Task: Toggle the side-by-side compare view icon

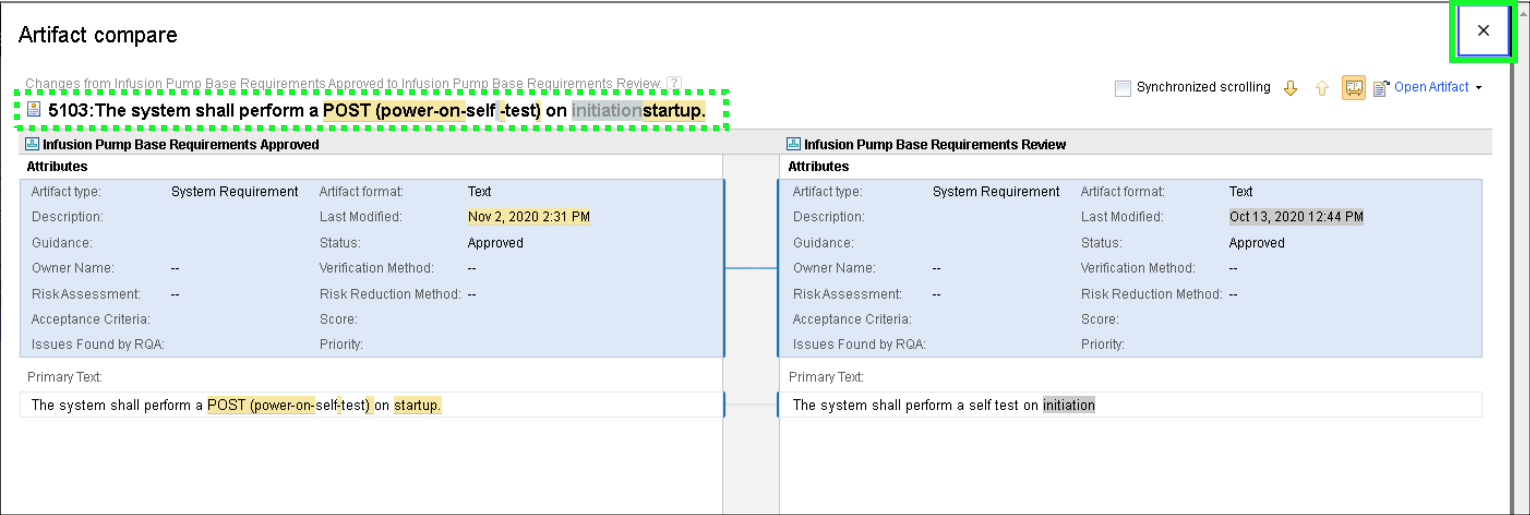Action: 1353,88
